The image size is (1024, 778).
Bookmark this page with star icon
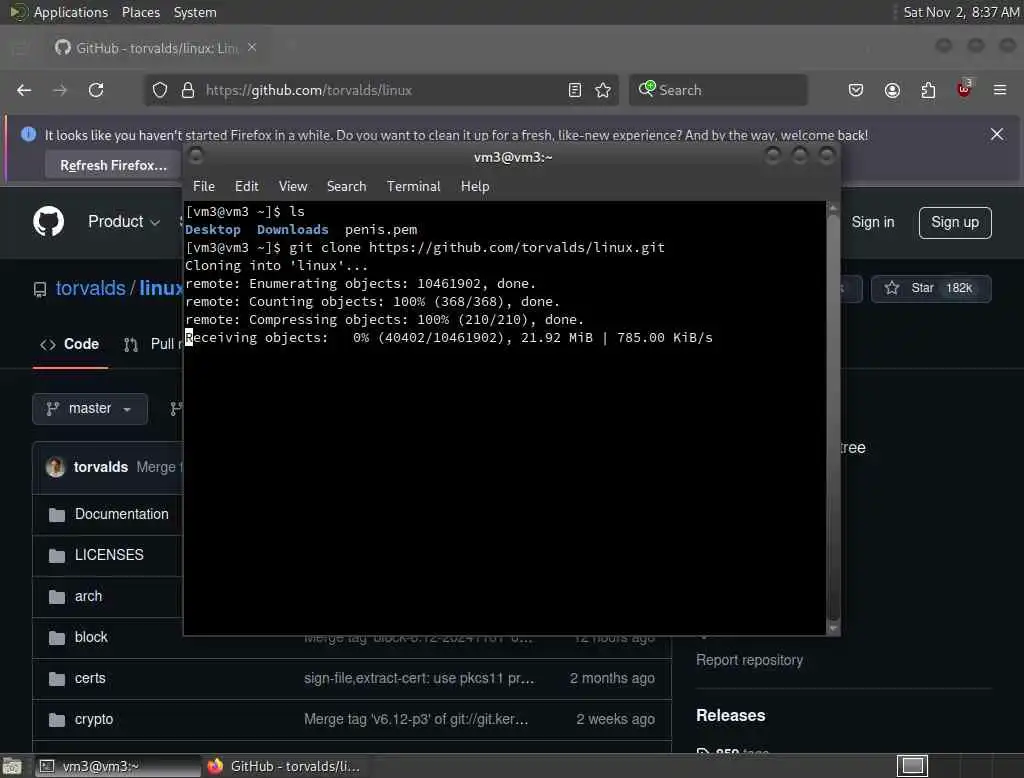[603, 90]
